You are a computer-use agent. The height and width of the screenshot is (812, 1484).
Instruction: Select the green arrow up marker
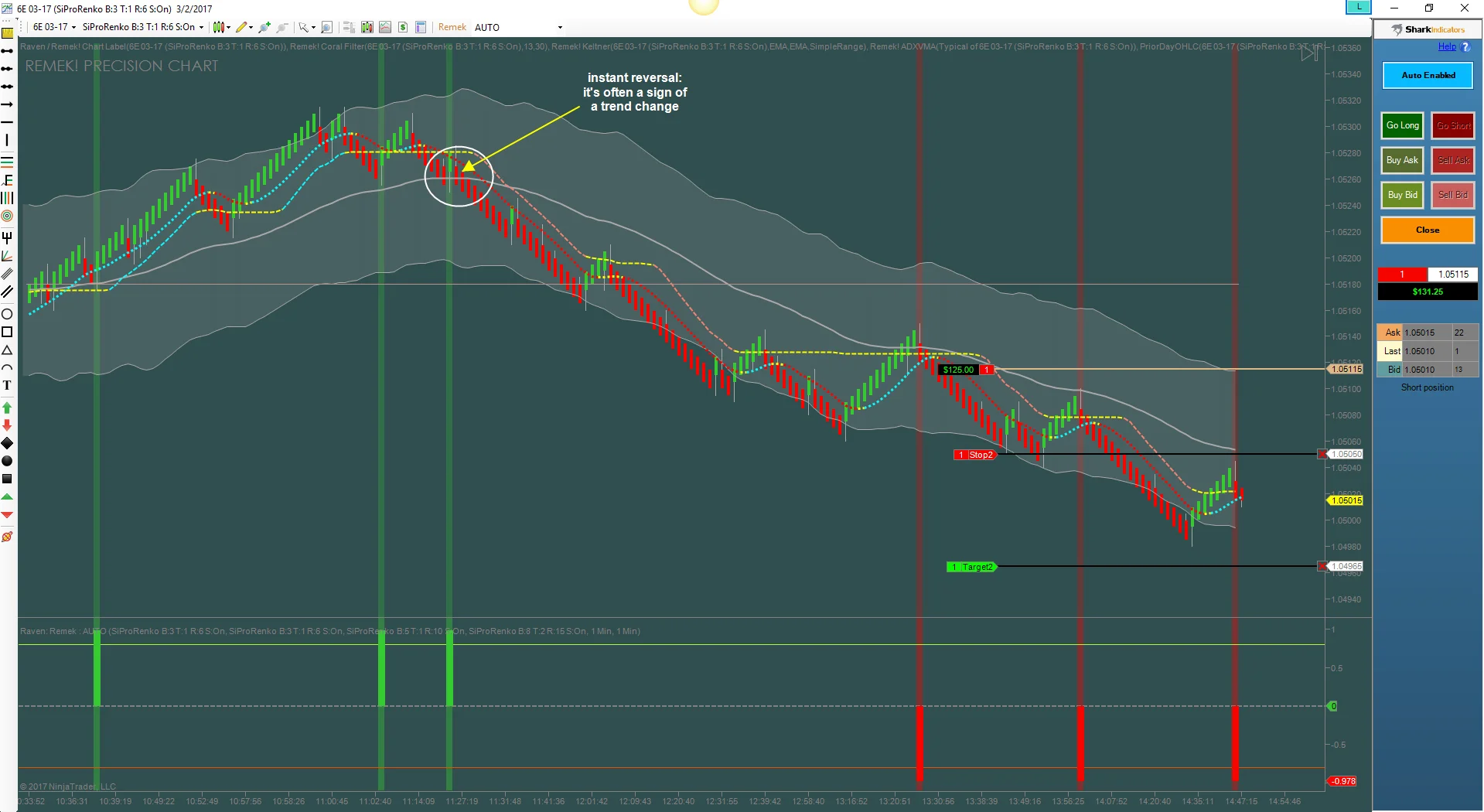coord(7,408)
